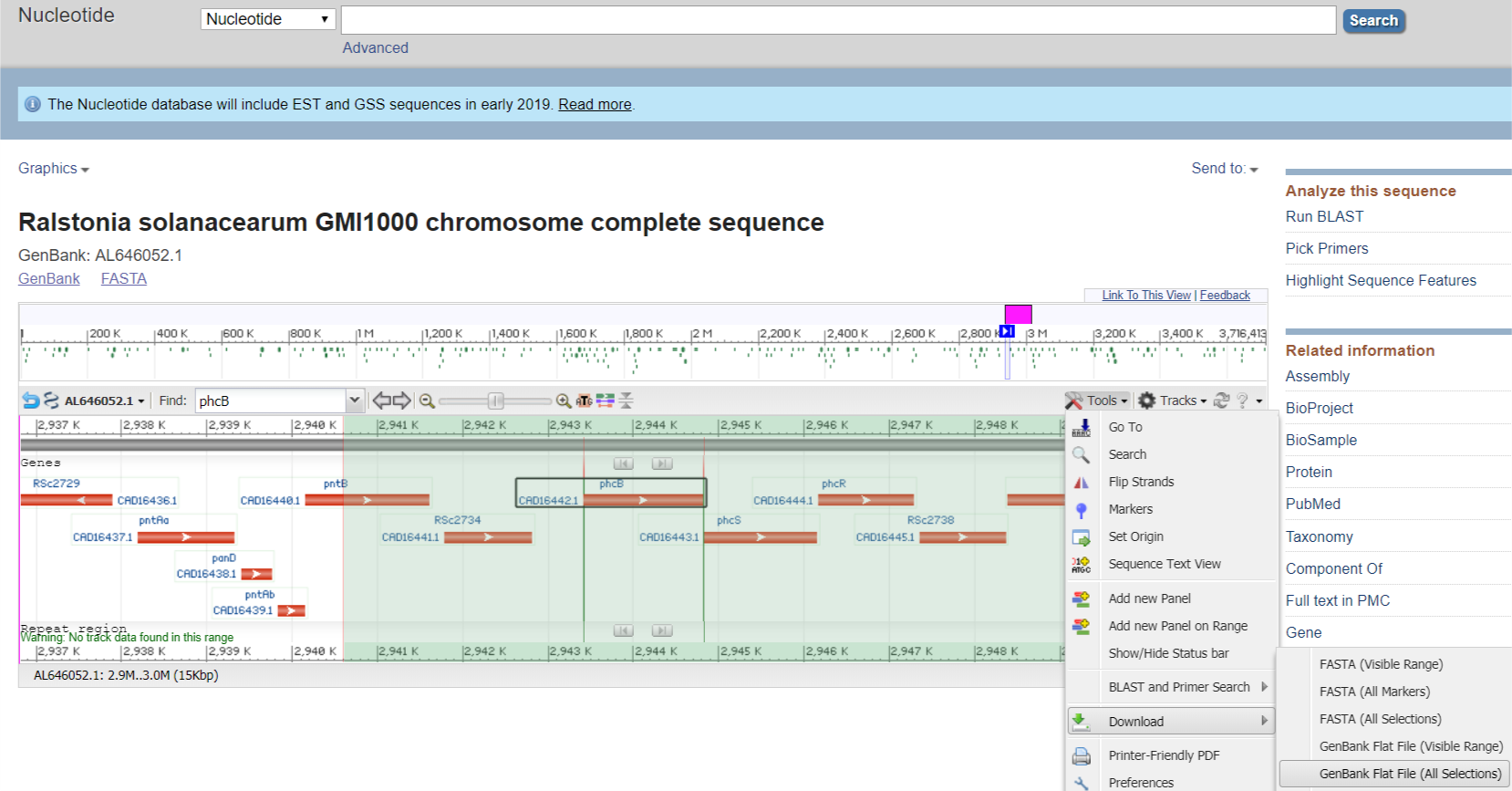Choose Sequence Text View menu item

(x=1164, y=564)
